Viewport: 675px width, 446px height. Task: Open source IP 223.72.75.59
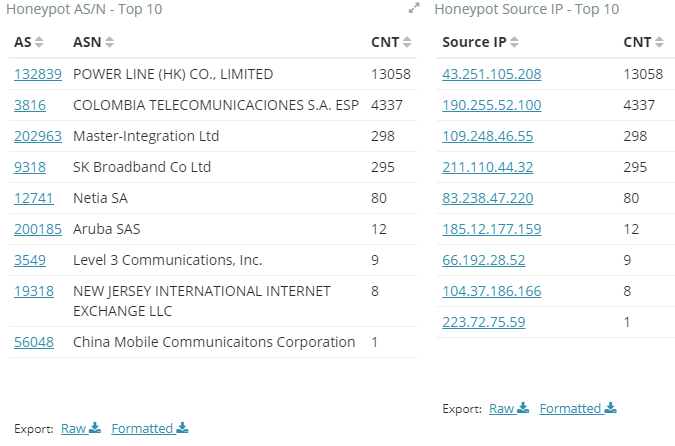(484, 322)
